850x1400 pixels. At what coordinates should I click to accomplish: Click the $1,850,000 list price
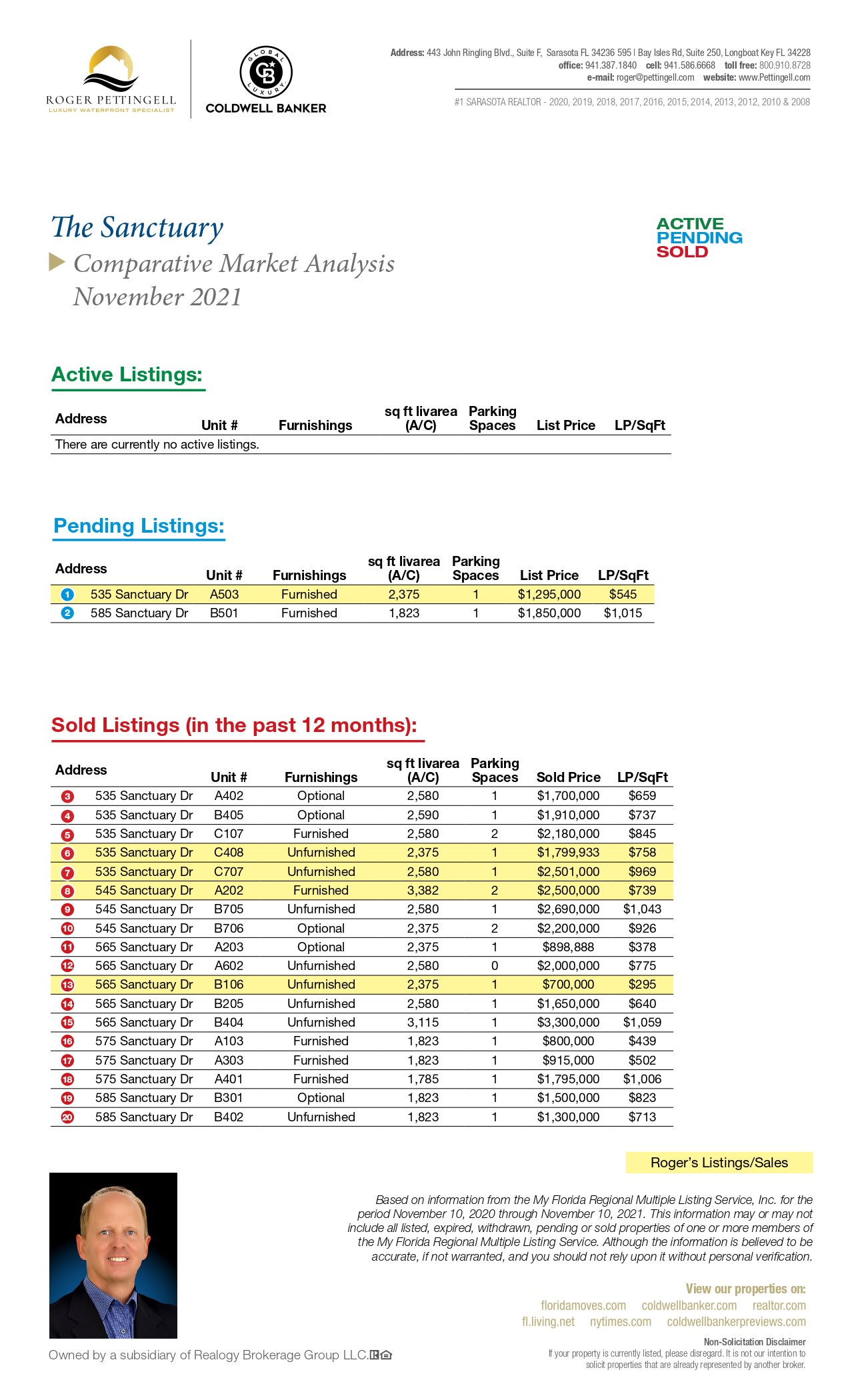[549, 613]
